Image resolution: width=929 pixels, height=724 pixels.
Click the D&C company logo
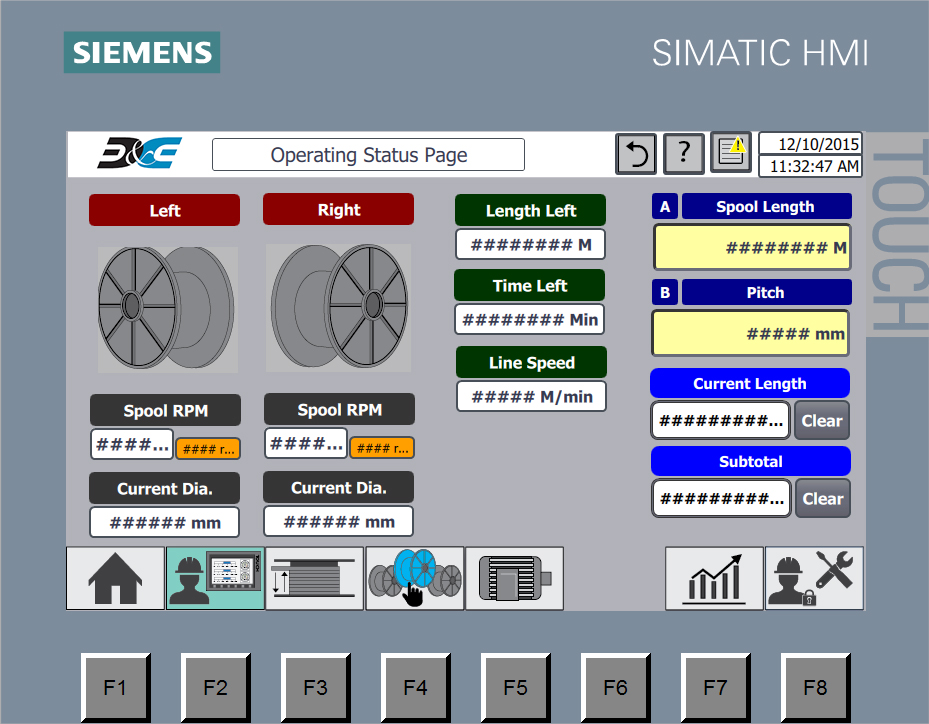click(140, 153)
